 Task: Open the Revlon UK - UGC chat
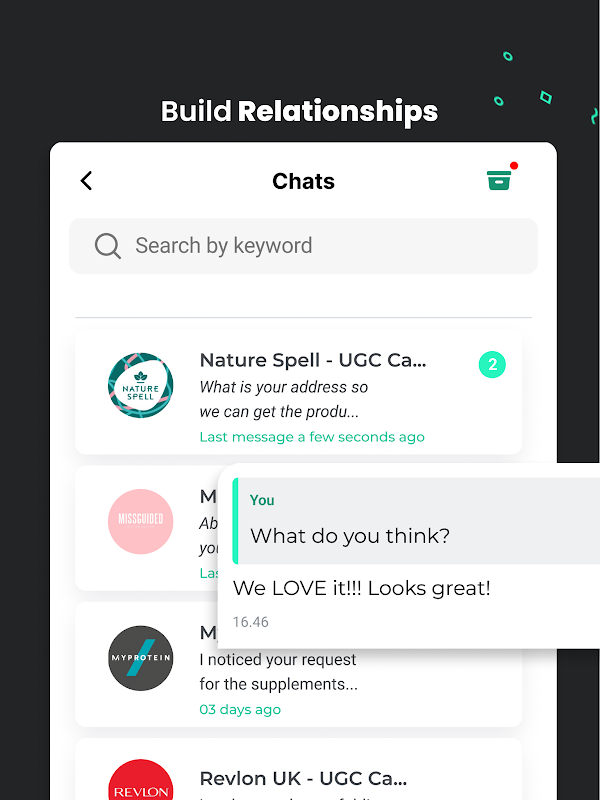point(298,769)
